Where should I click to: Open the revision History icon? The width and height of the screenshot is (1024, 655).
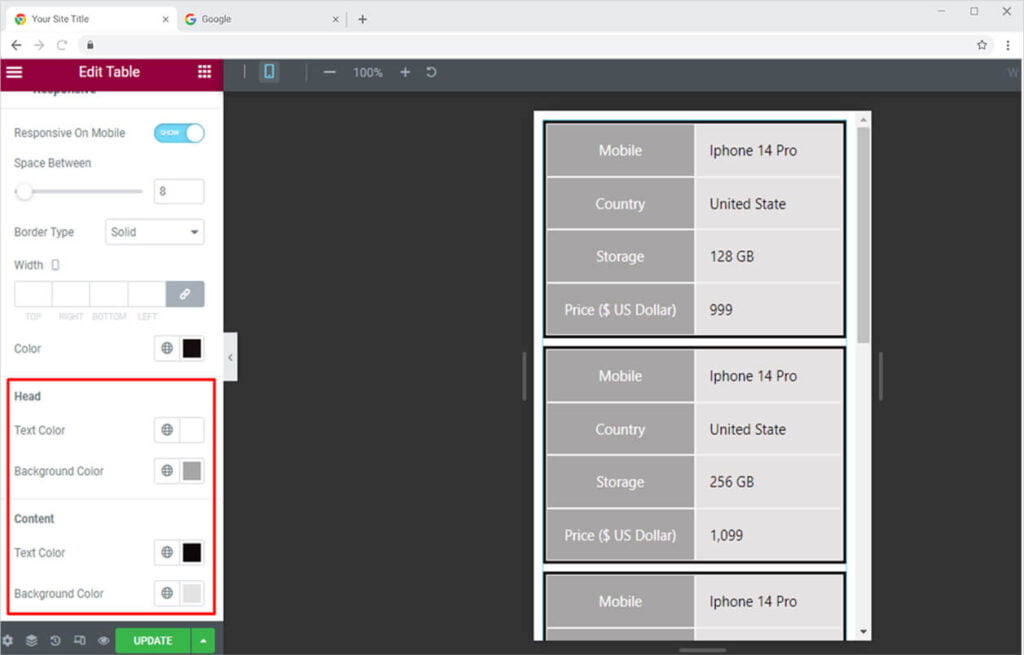point(55,640)
